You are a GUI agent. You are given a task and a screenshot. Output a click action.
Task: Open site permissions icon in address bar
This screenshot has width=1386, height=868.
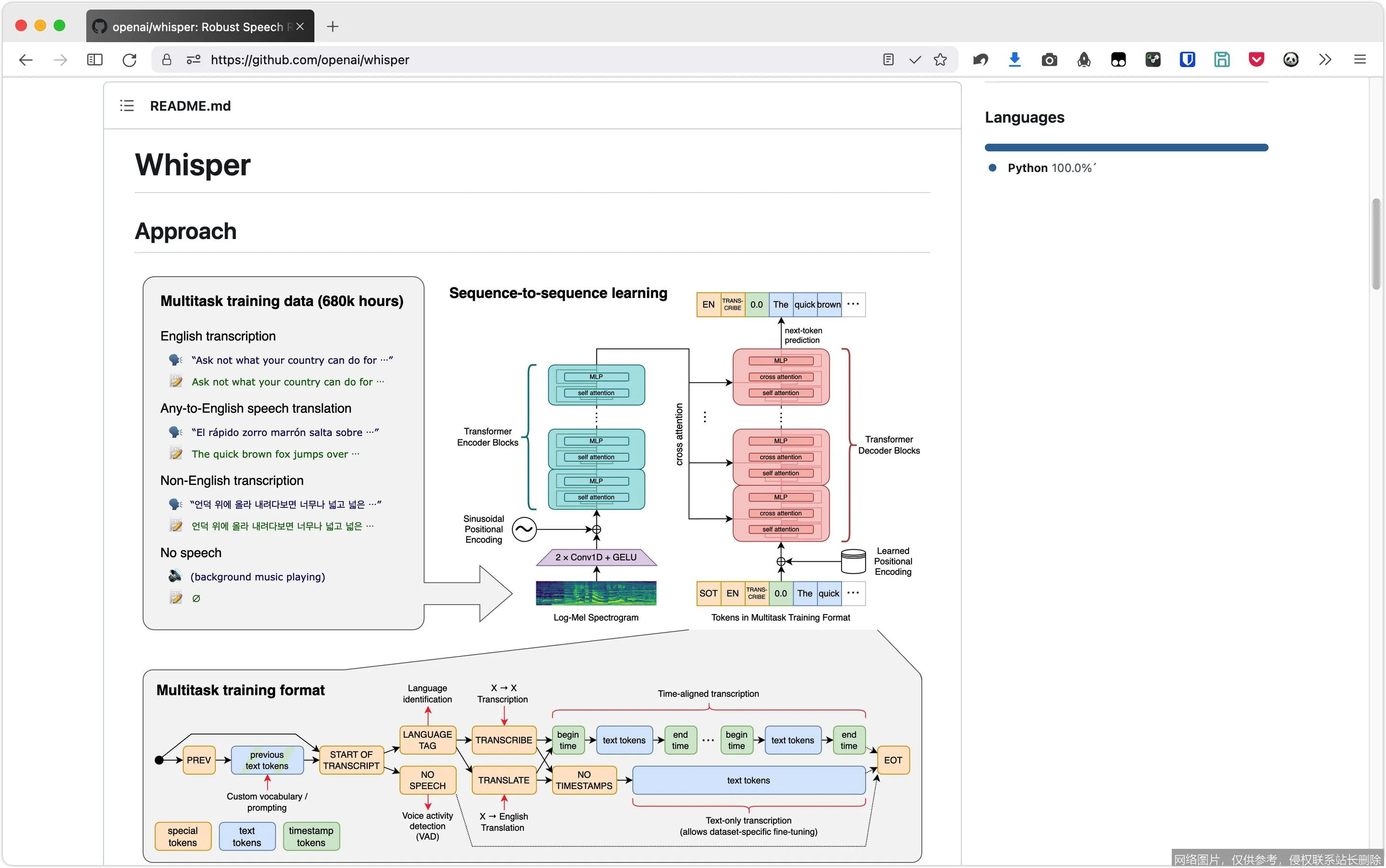[194, 60]
